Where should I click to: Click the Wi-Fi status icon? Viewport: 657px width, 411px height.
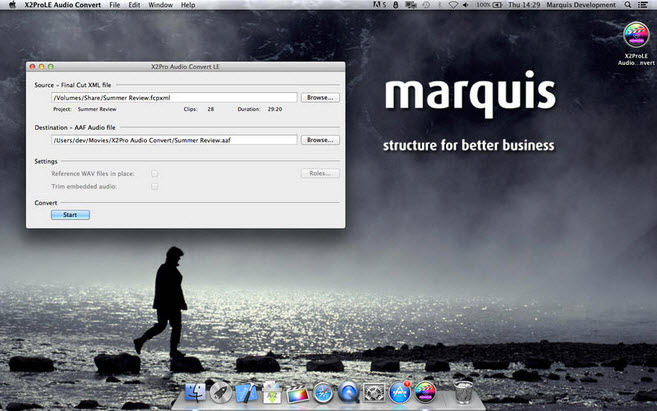point(453,5)
